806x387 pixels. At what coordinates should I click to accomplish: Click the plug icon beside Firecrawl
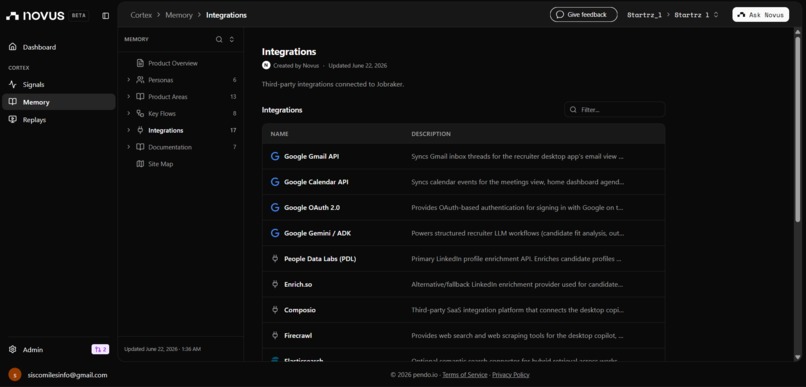[x=274, y=335]
